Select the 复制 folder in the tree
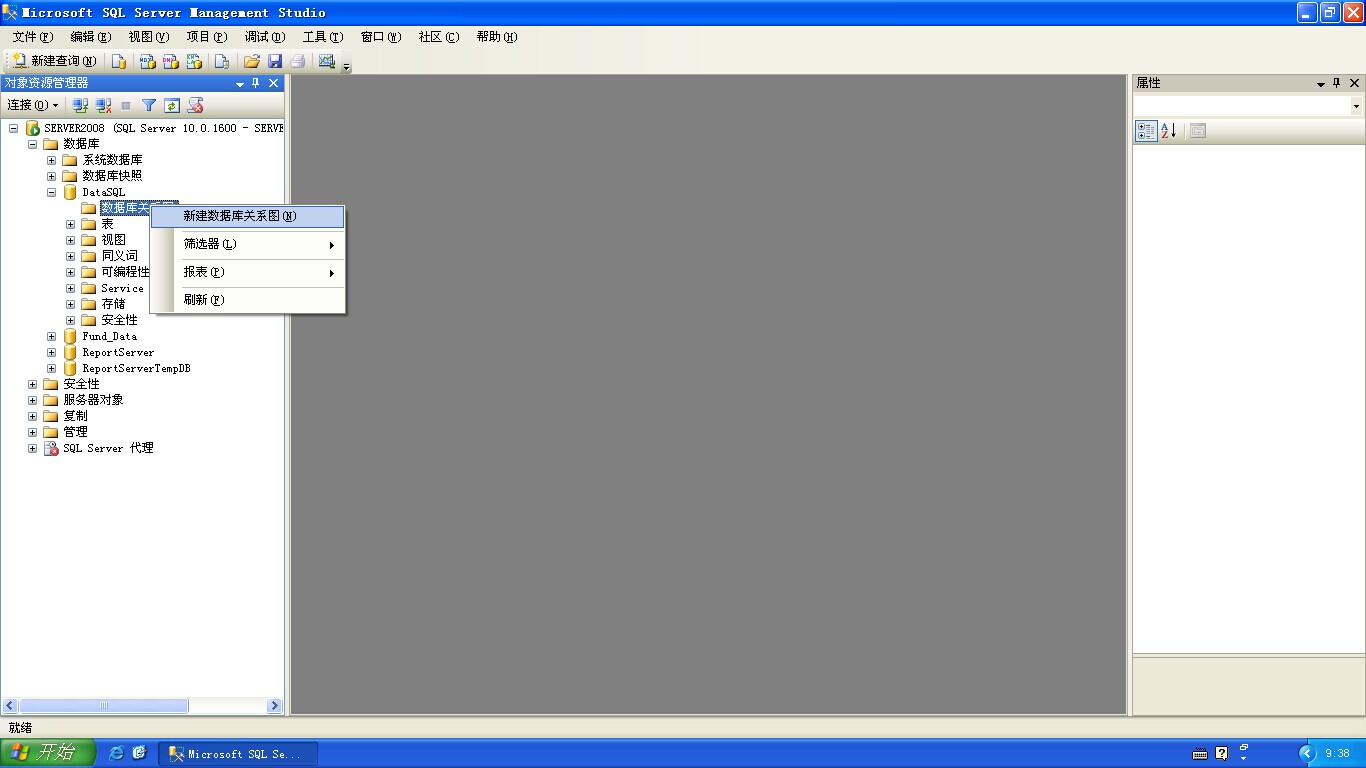The width and height of the screenshot is (1366, 768). [75, 416]
